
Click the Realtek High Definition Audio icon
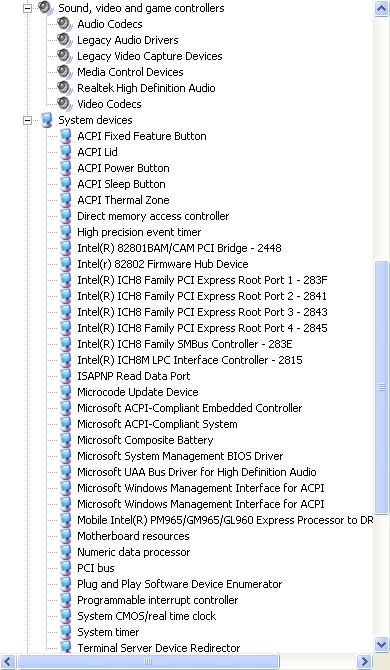pyautogui.click(x=65, y=88)
